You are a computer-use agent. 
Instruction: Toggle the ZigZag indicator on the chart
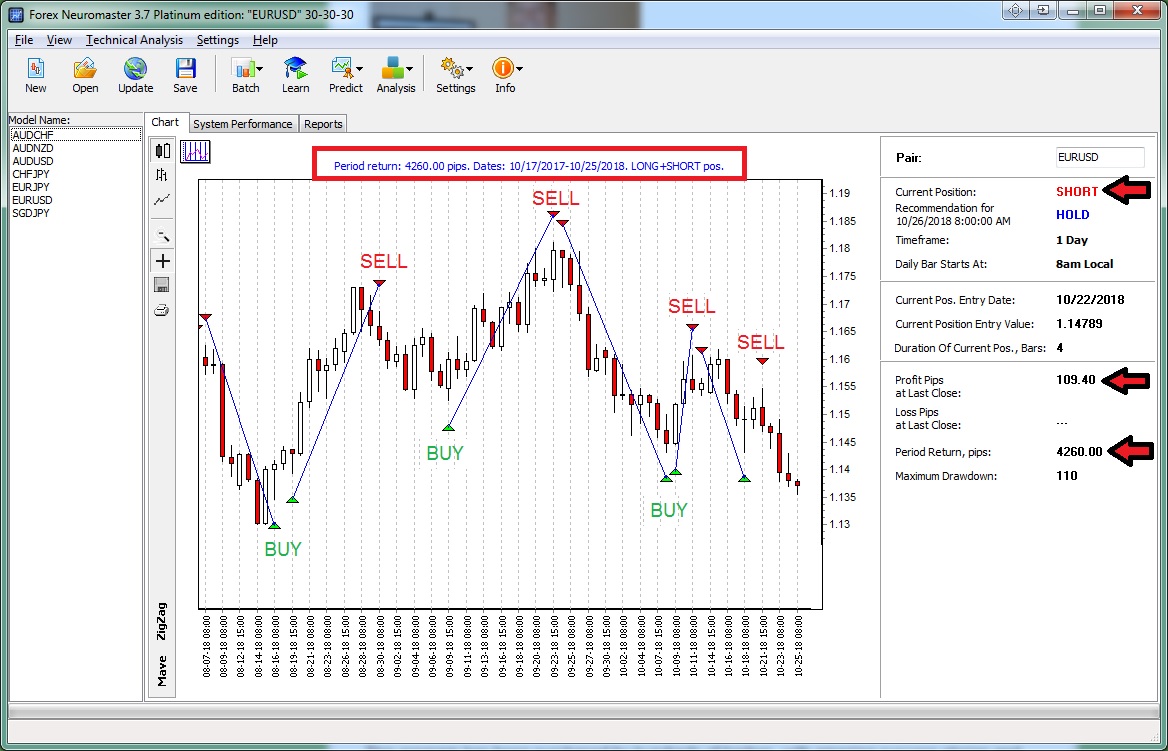pyautogui.click(x=162, y=621)
